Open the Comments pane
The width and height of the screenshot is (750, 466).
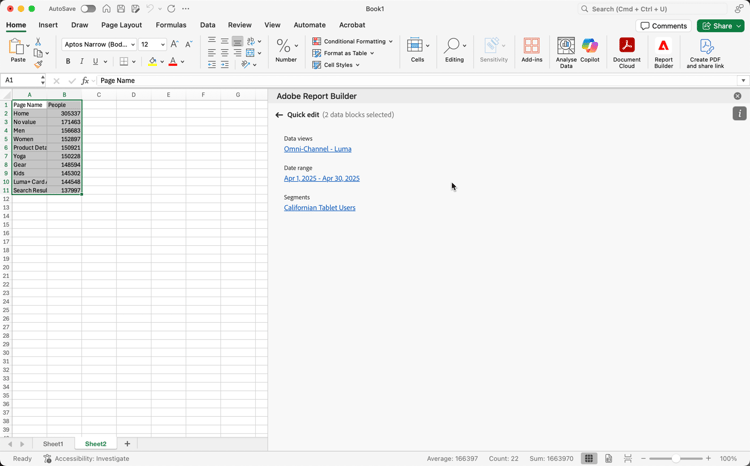(663, 26)
